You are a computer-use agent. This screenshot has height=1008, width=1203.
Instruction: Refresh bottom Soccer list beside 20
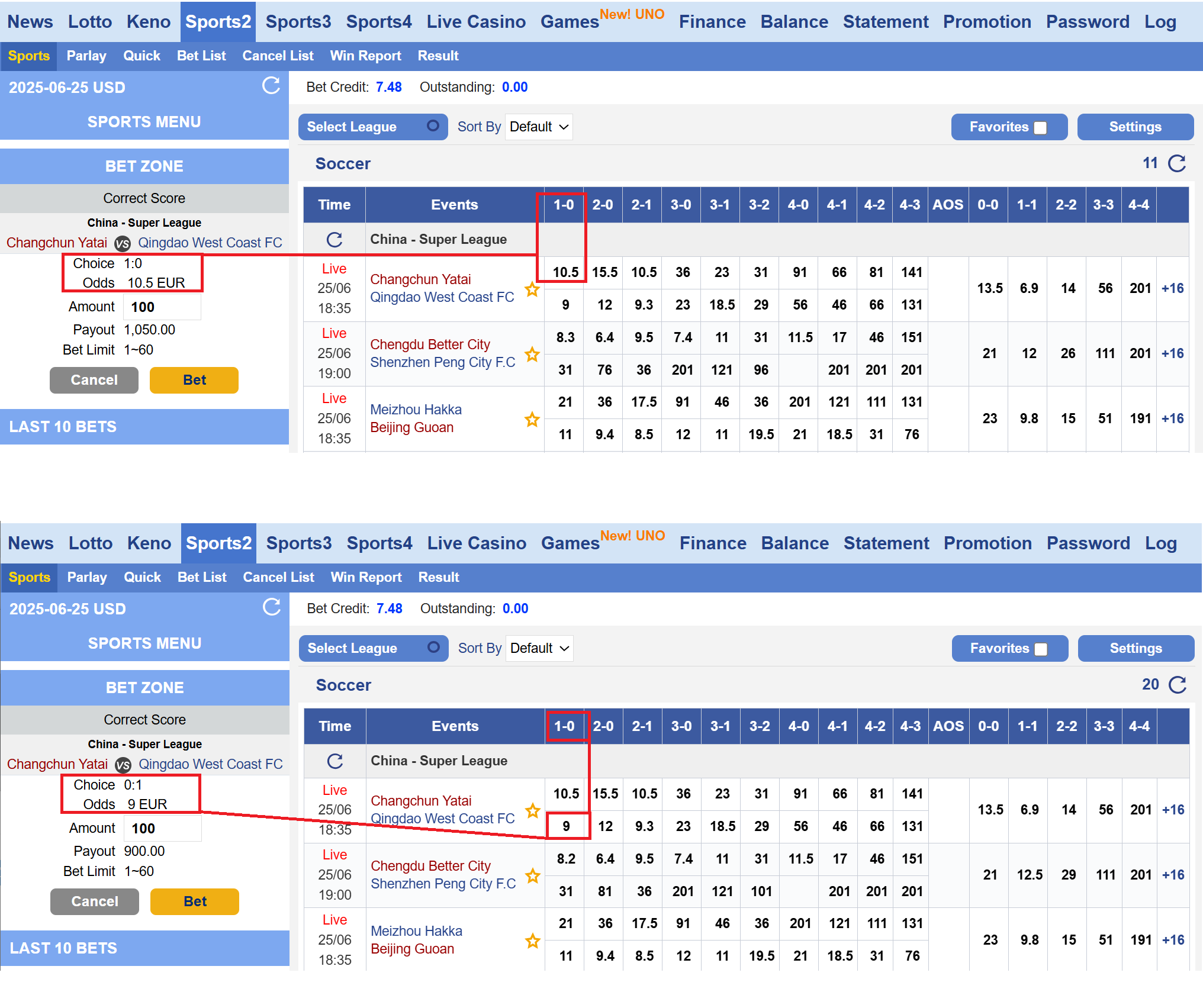click(x=1178, y=685)
